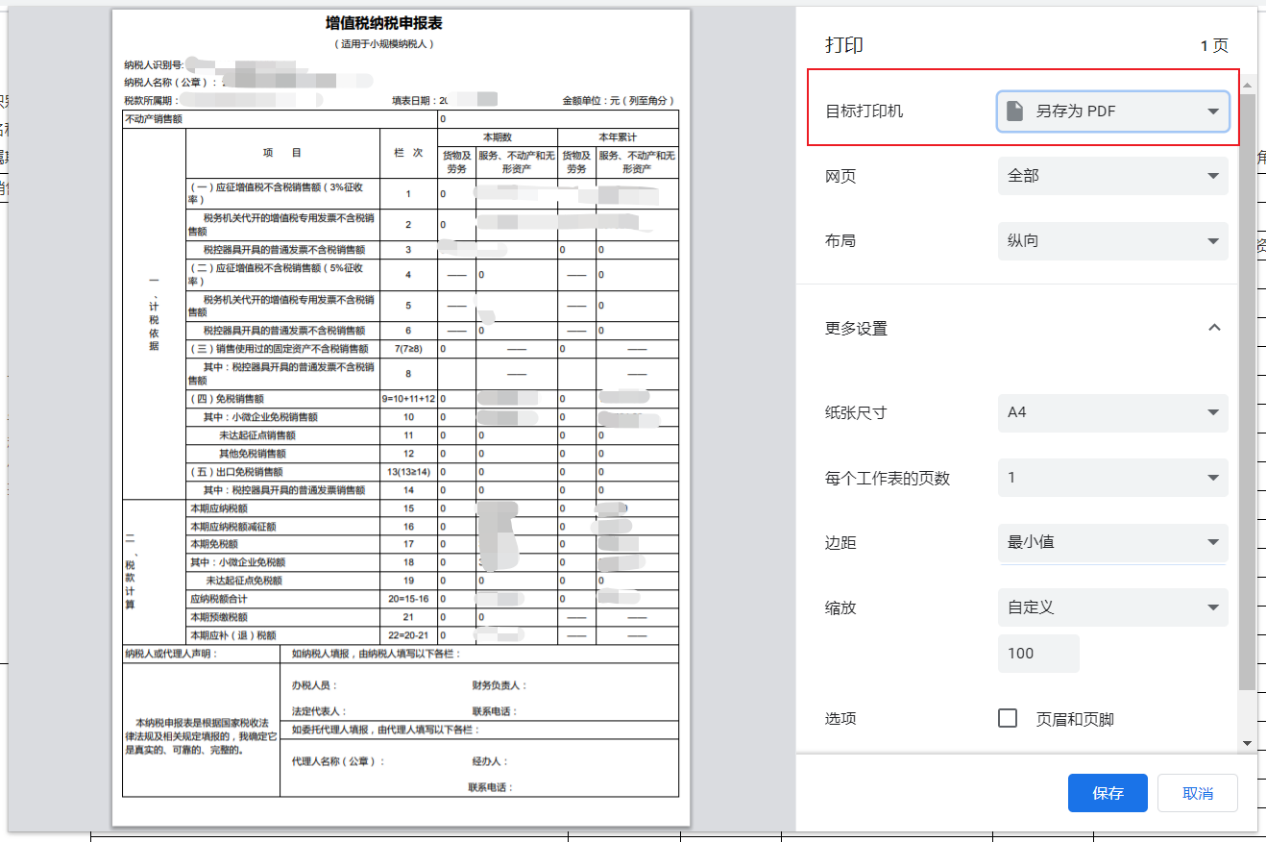Open the 每个工作表的页数 dropdown
Screen dimensions: 1266x842
click(1112, 478)
